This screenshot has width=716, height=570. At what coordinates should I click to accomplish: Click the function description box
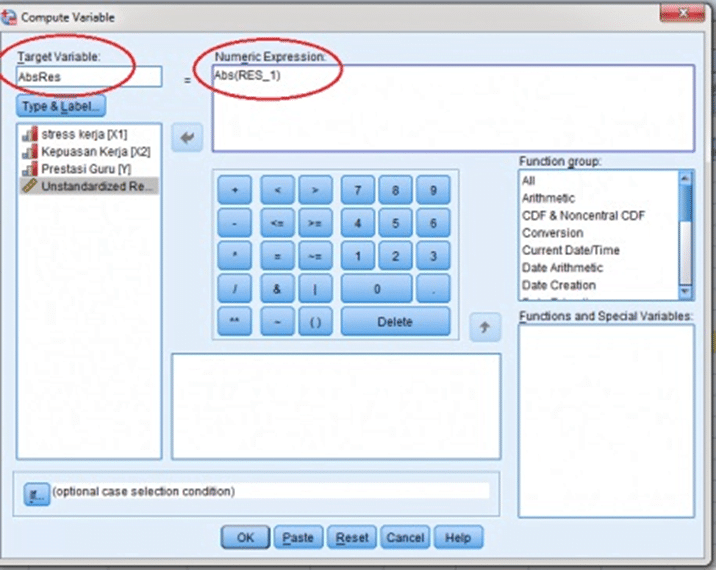tap(336, 406)
